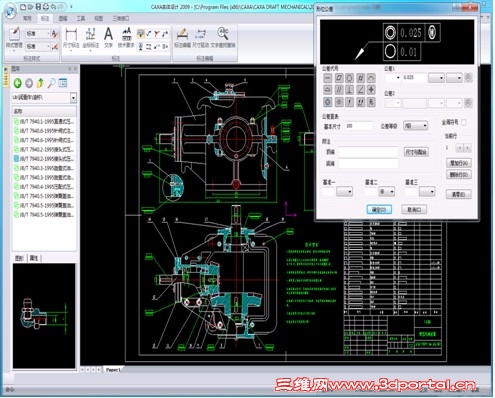Open the datum two modifier dropdown

(x=387, y=191)
